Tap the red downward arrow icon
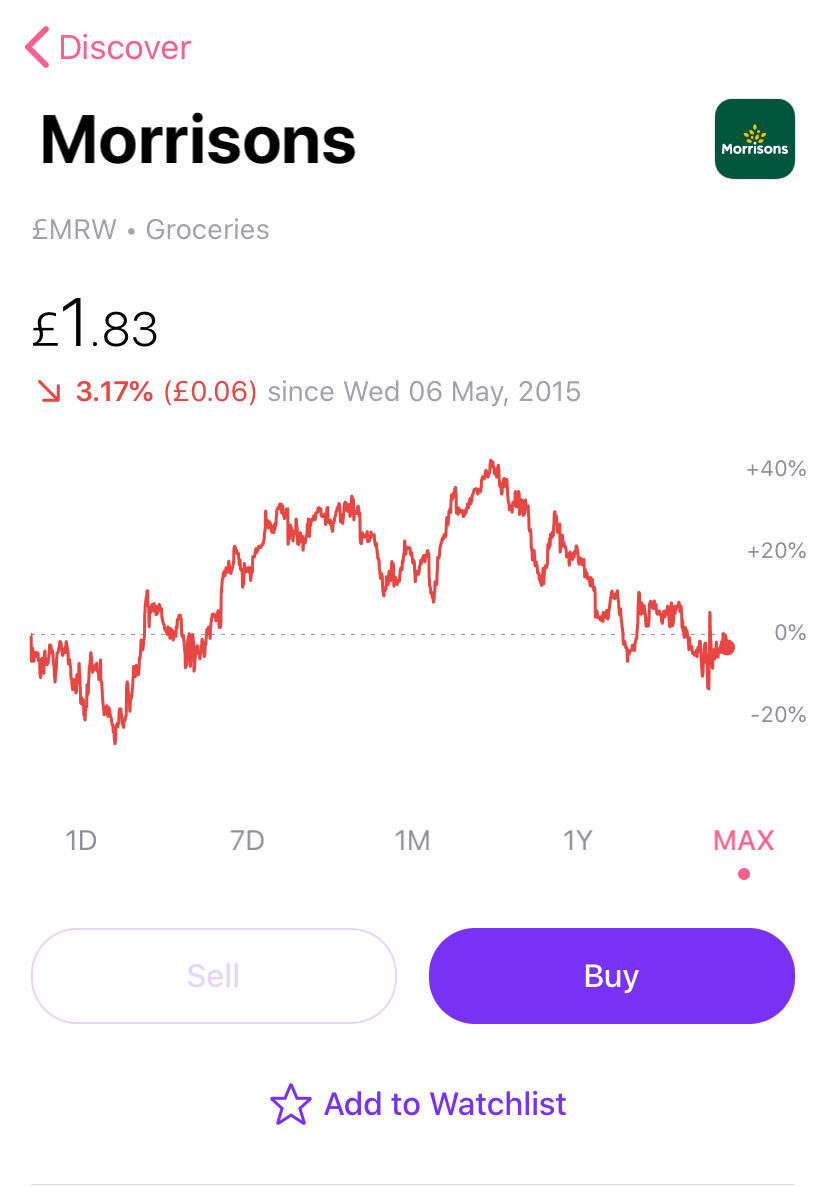Viewport: 819px width, 1187px height. 50,391
